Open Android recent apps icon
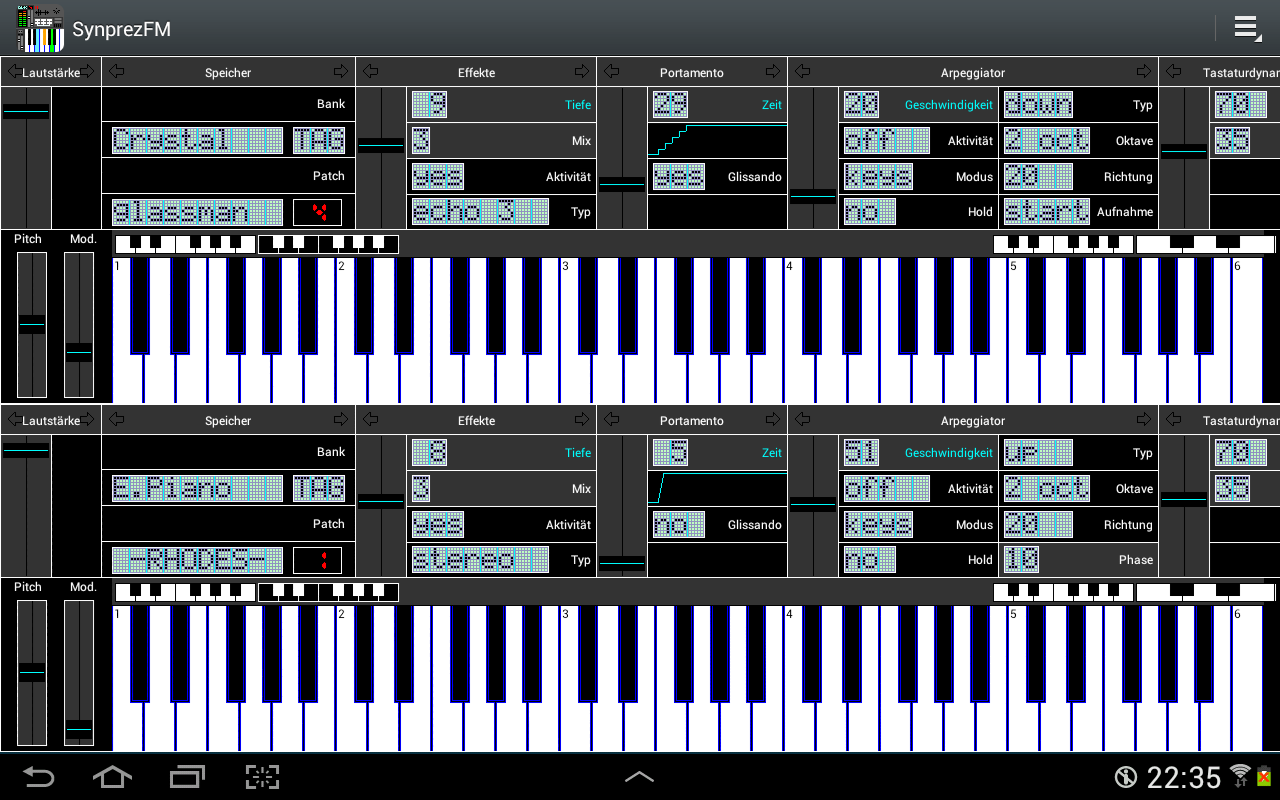Image resolution: width=1280 pixels, height=800 pixels. [187, 776]
